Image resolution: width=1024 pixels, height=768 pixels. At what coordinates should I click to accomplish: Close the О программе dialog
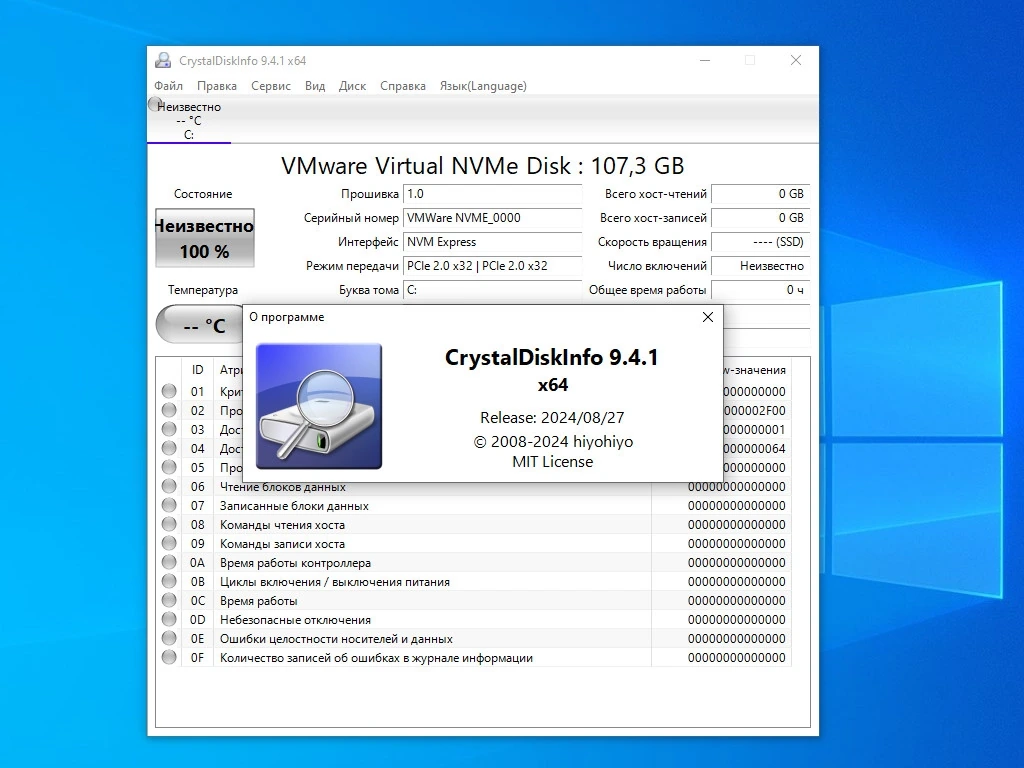pos(707,317)
